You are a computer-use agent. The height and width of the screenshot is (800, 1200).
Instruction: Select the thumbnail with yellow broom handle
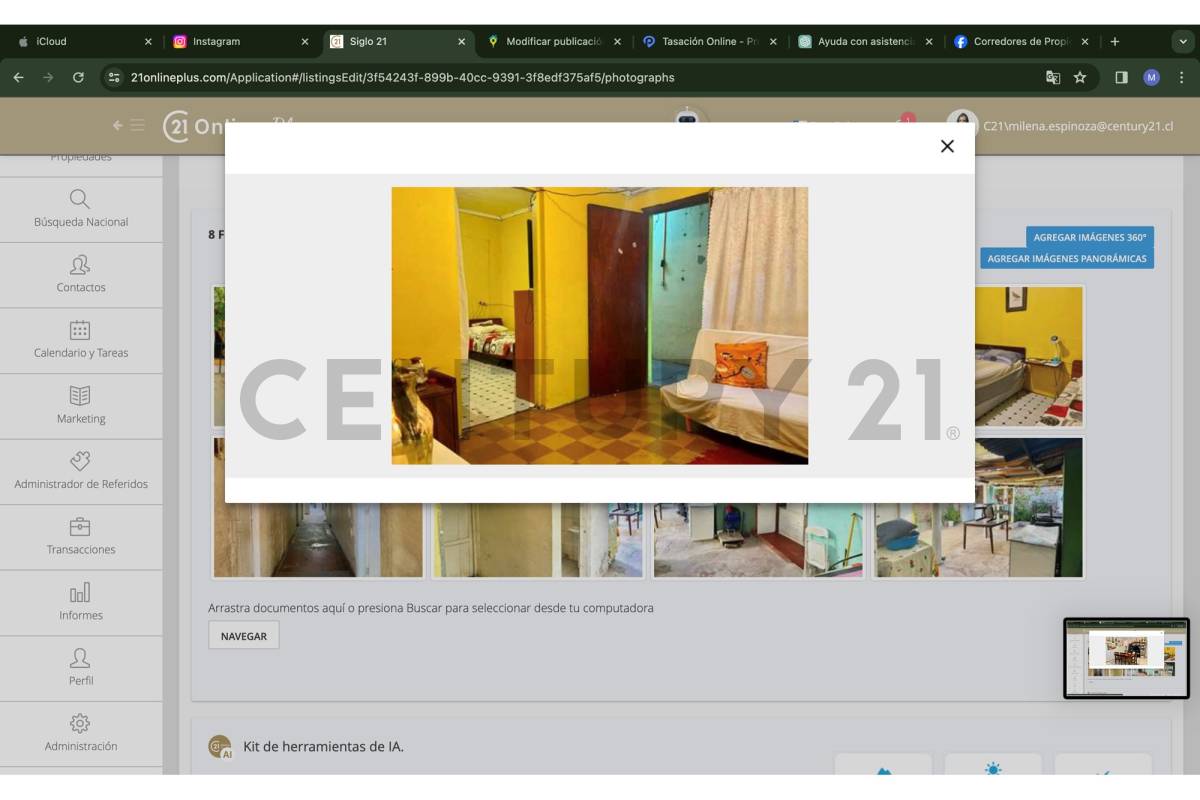[x=757, y=541]
